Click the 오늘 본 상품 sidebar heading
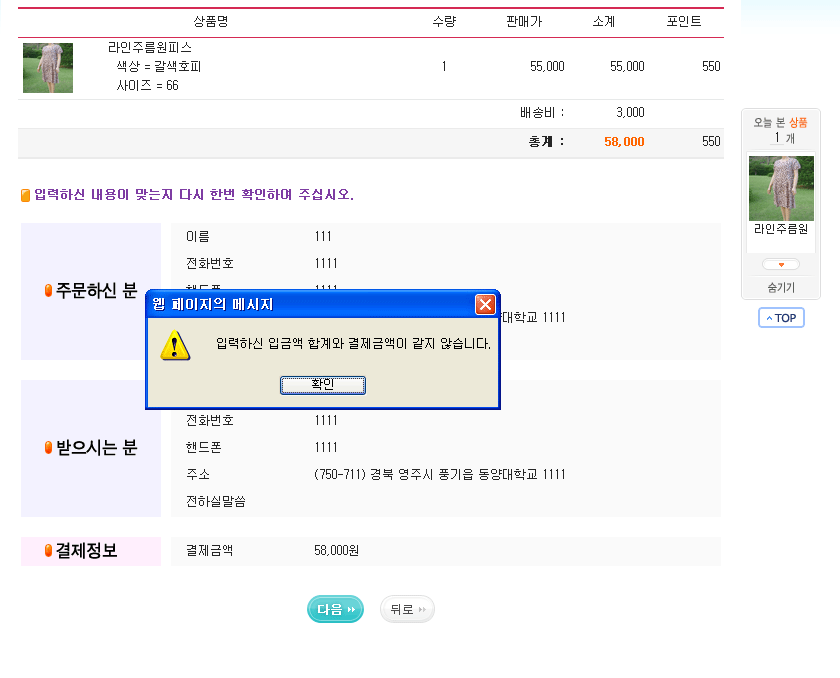The image size is (840, 678). [781, 122]
